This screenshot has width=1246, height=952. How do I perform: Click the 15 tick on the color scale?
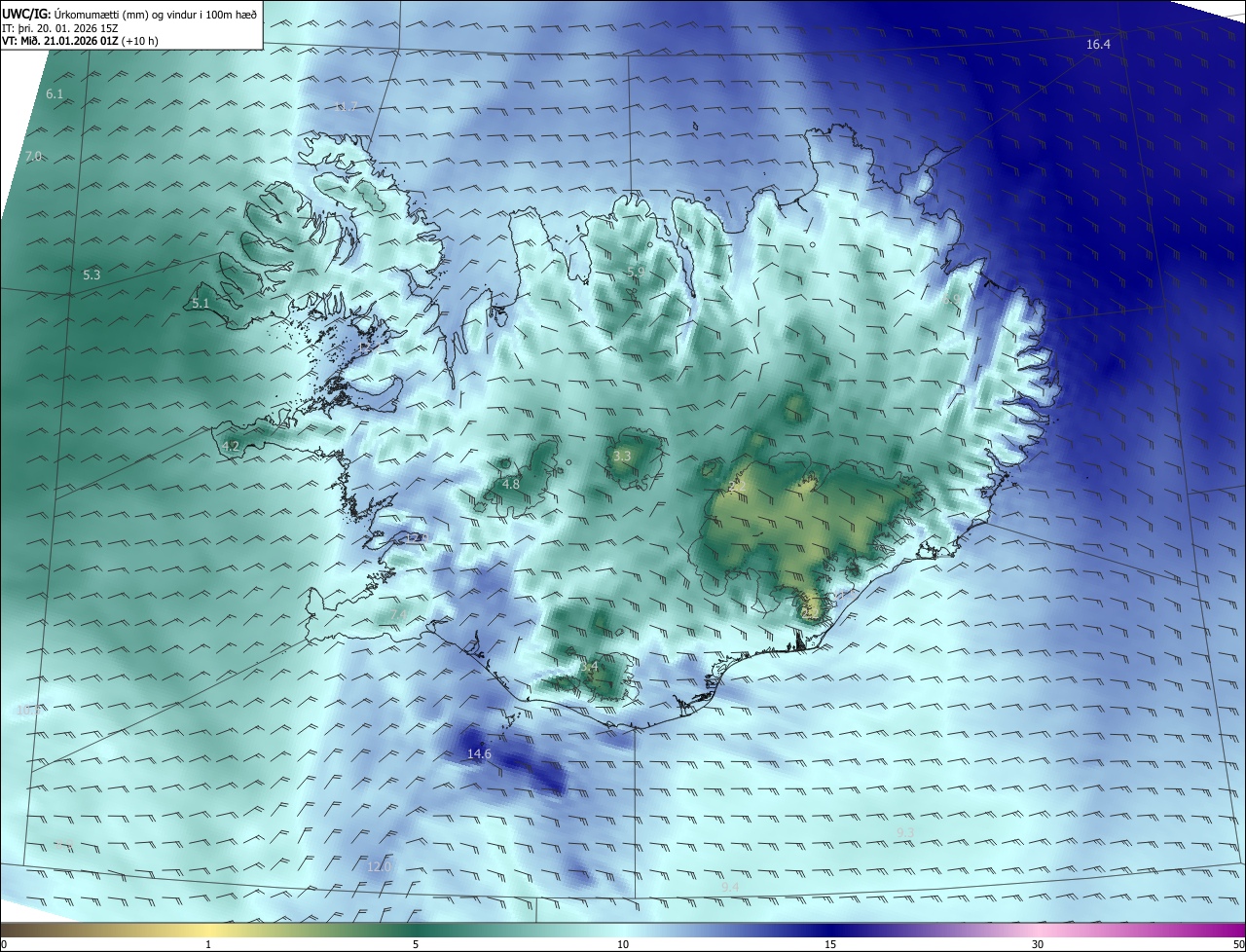830,944
